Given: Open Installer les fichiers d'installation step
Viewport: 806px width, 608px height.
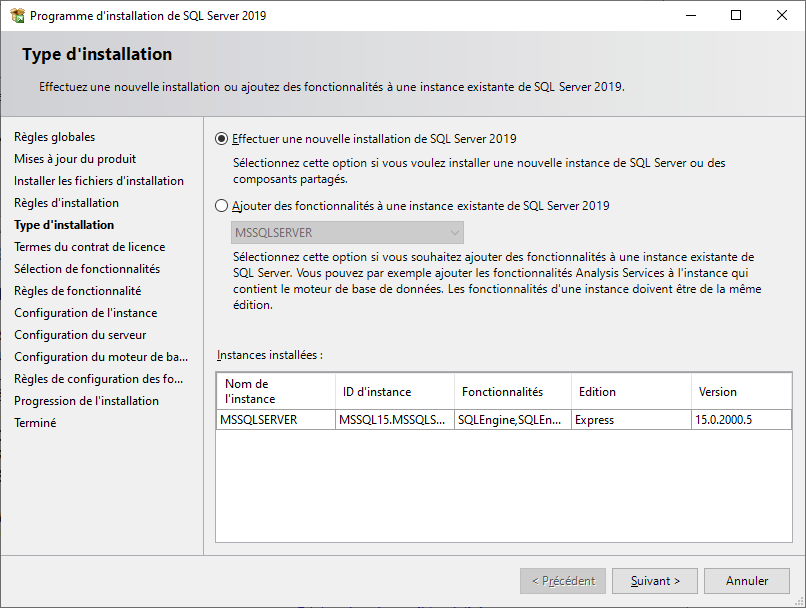Looking at the screenshot, I should click(99, 181).
